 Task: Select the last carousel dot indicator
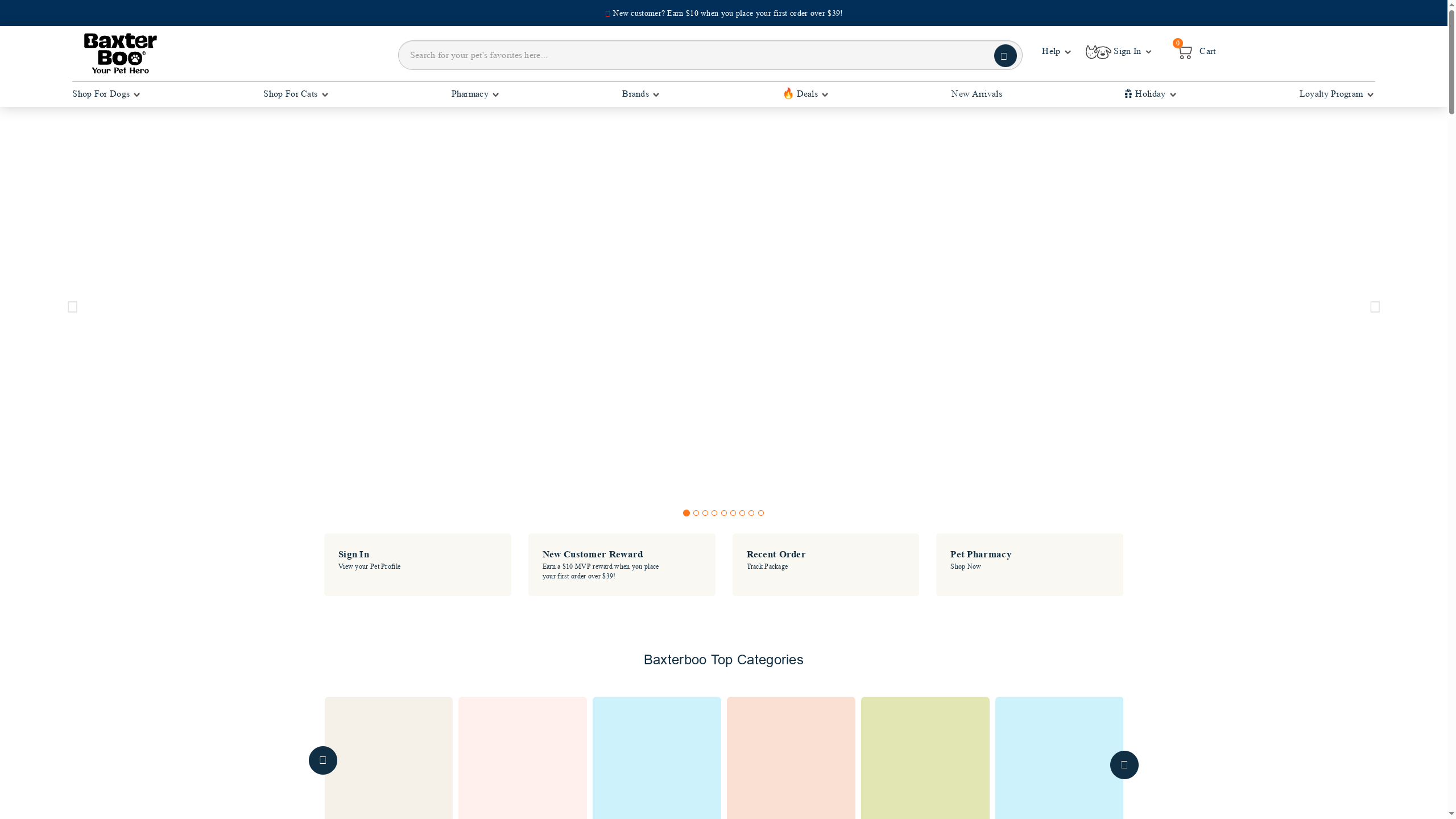pyautogui.click(x=760, y=513)
